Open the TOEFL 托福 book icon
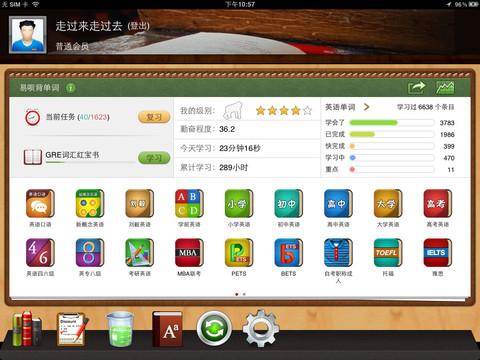The image size is (480, 360). [x=388, y=252]
